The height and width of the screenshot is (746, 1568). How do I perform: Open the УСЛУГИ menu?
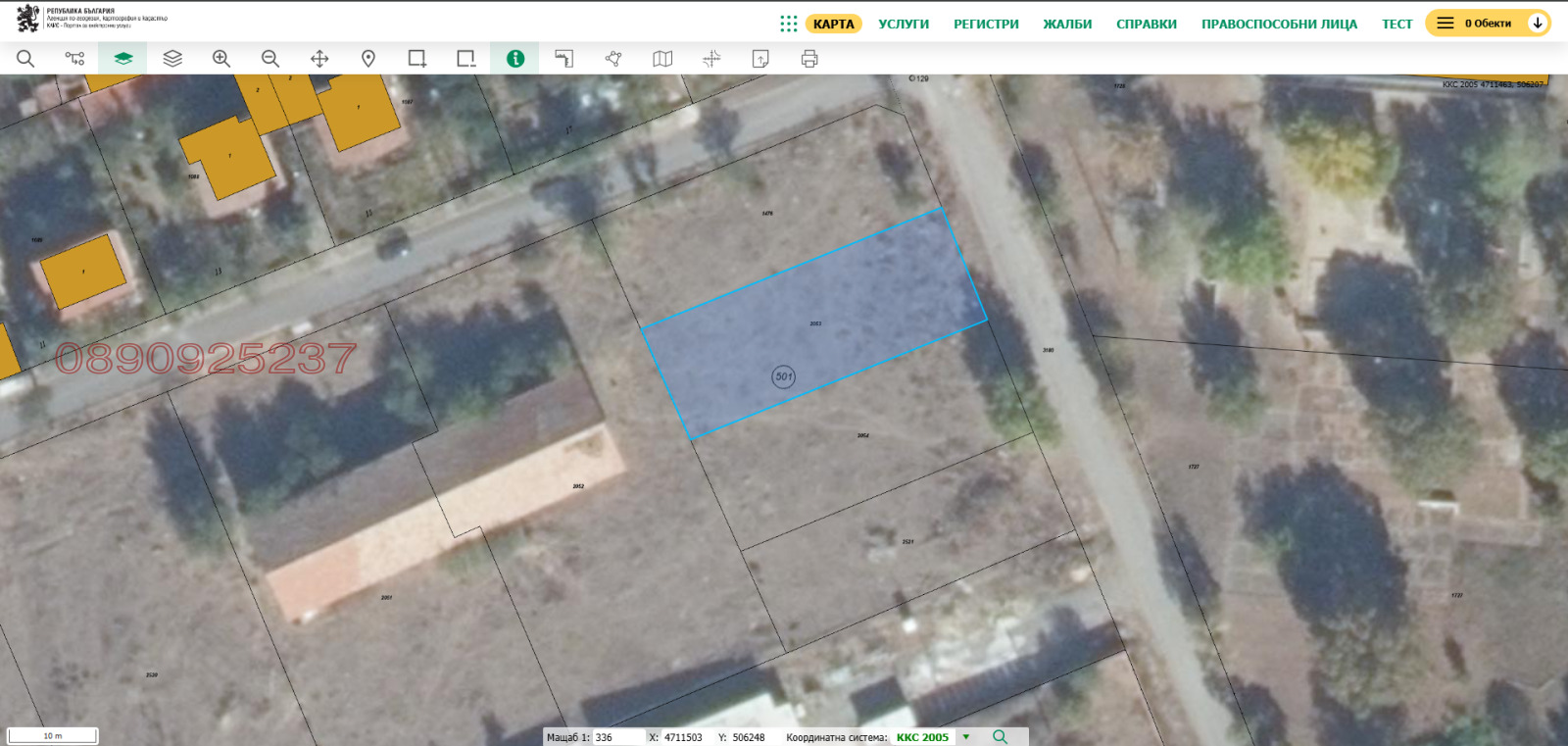click(904, 24)
